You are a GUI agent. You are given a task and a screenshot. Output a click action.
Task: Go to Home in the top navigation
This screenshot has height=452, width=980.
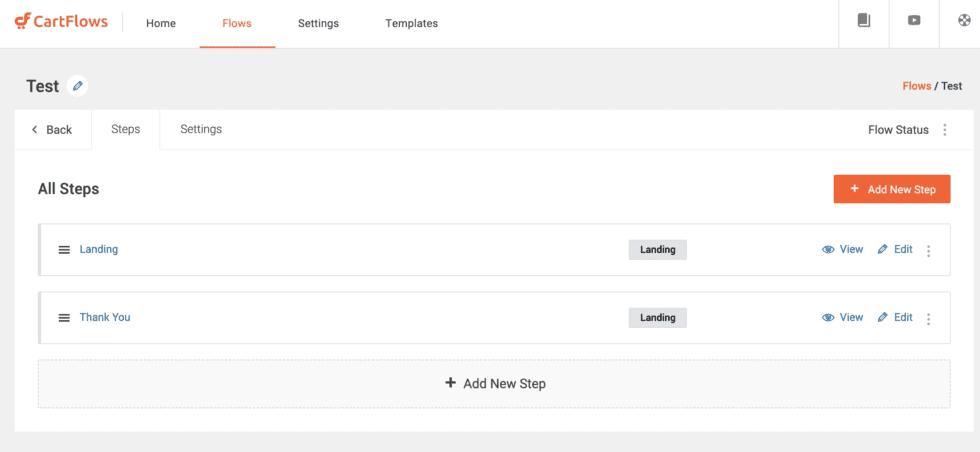[x=161, y=24]
